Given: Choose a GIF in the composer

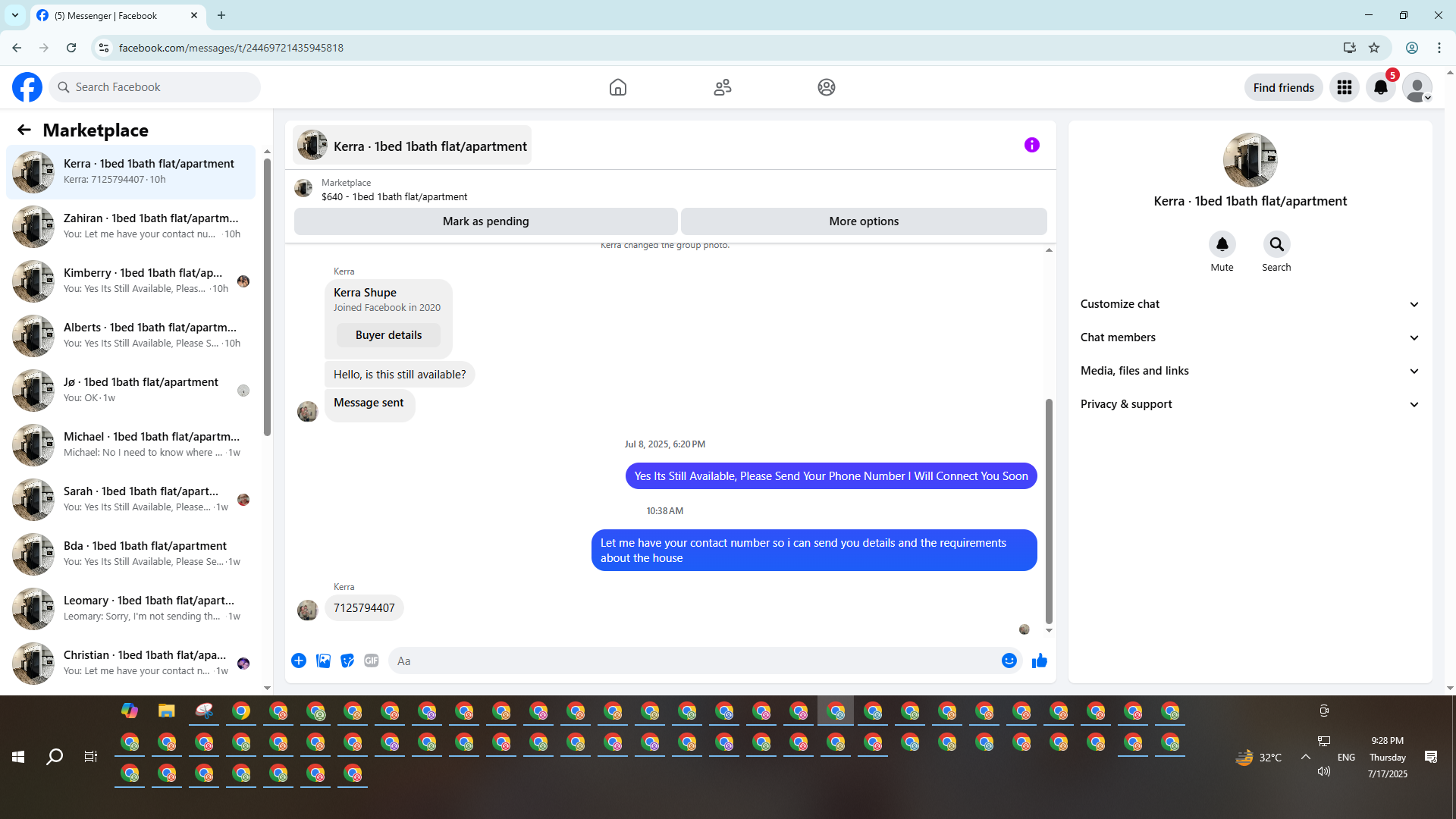Looking at the screenshot, I should [372, 661].
